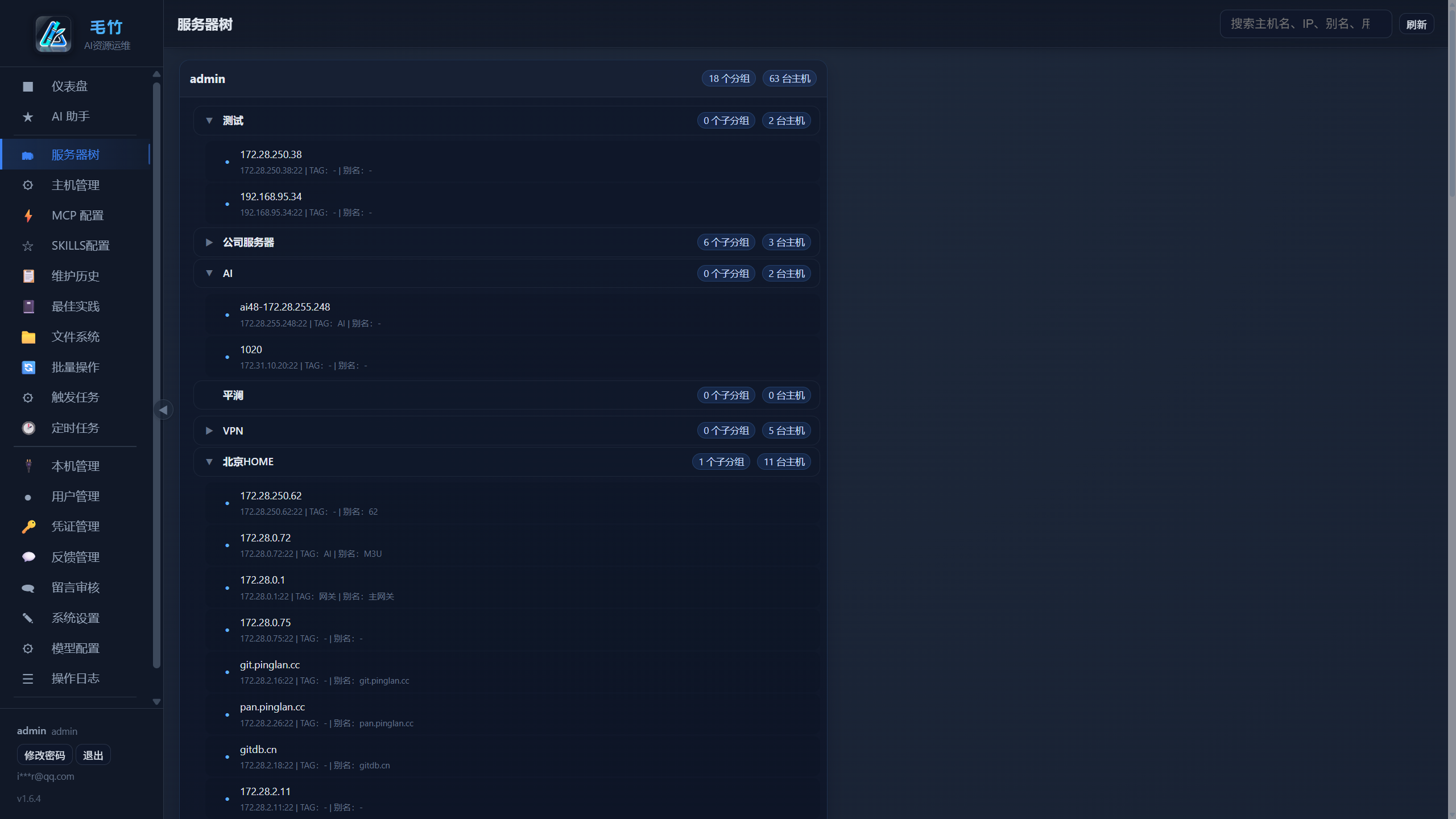Click the sidebar scroll down arrow
This screenshot has width=1456, height=819.
[x=157, y=702]
